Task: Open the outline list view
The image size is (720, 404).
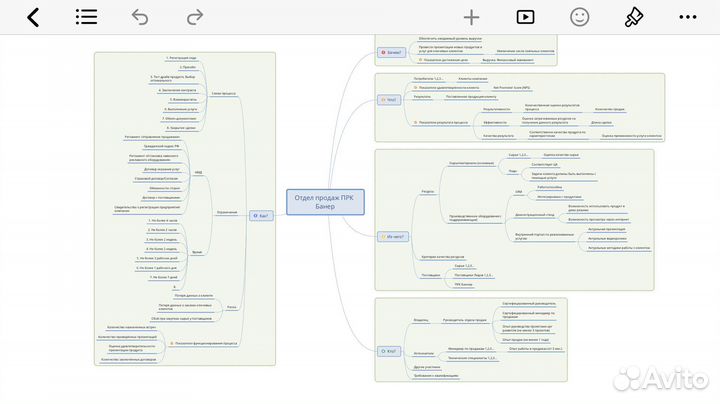Action: pos(87,17)
